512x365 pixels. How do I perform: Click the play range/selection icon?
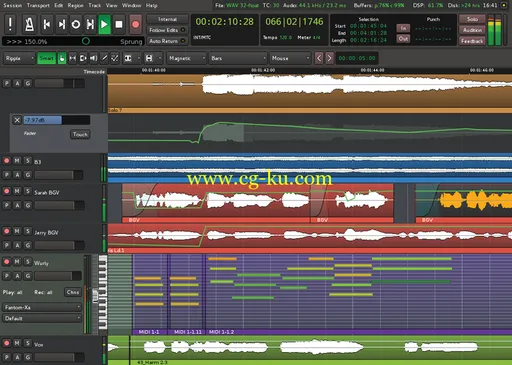coord(90,24)
